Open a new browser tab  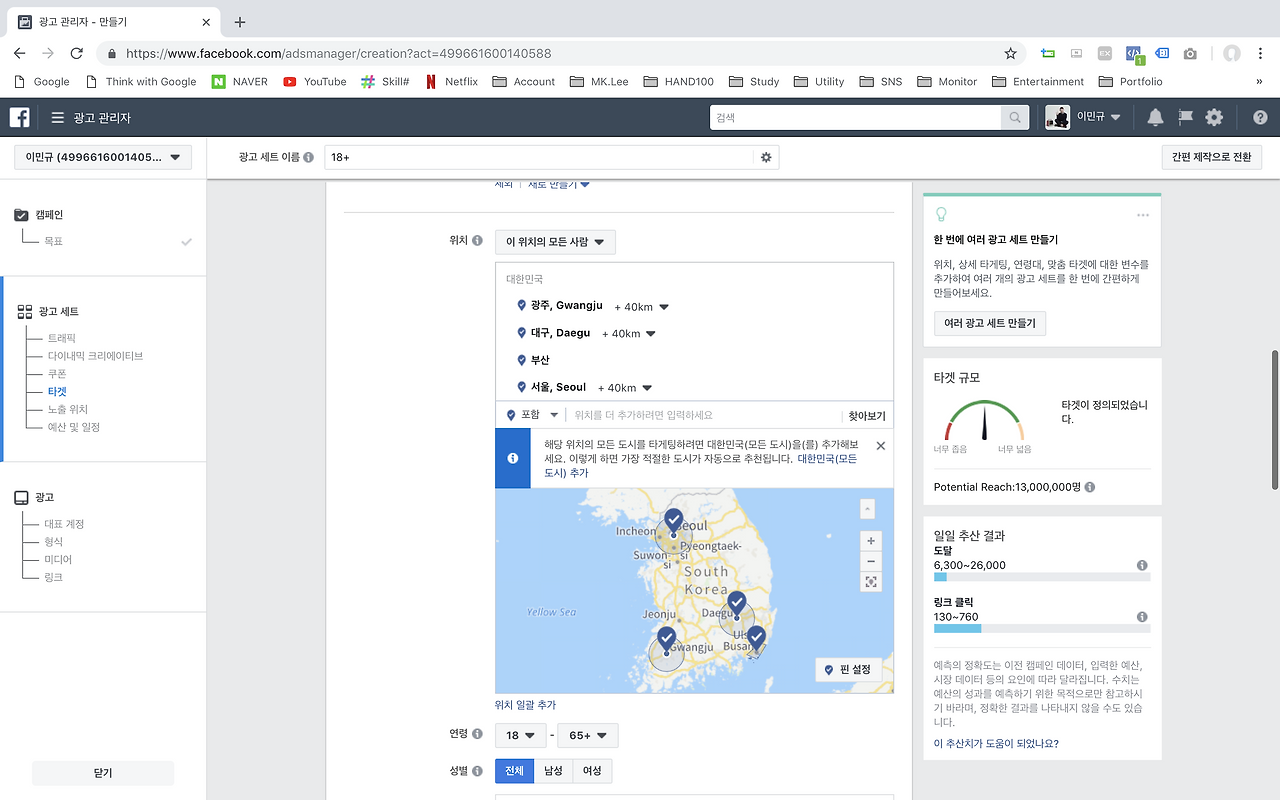click(240, 22)
